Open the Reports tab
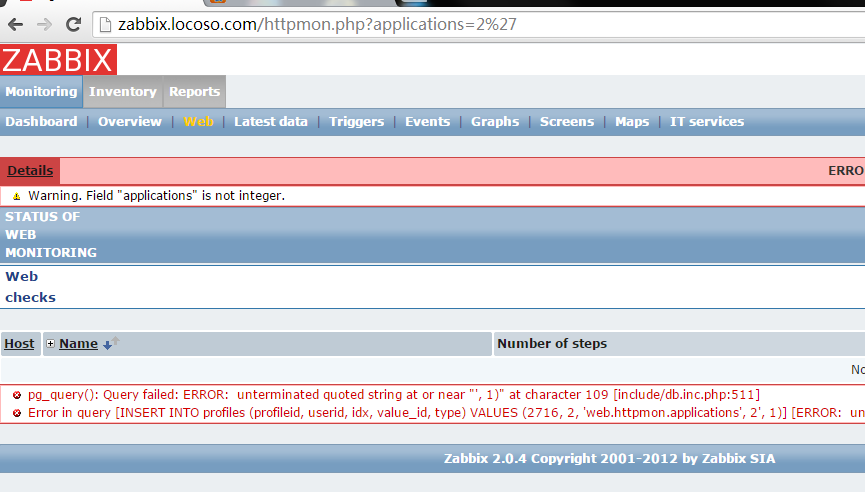 tap(195, 92)
